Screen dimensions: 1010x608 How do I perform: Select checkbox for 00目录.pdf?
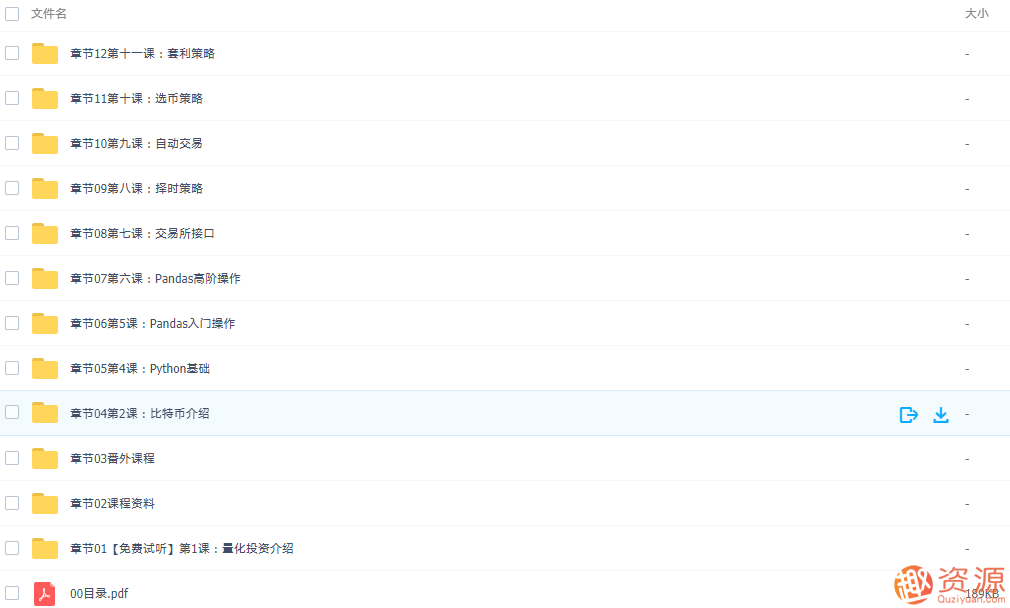12,593
